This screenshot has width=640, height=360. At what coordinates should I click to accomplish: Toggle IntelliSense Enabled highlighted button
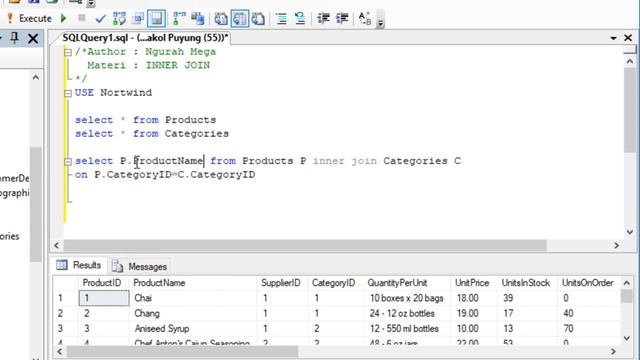[x=156, y=18]
